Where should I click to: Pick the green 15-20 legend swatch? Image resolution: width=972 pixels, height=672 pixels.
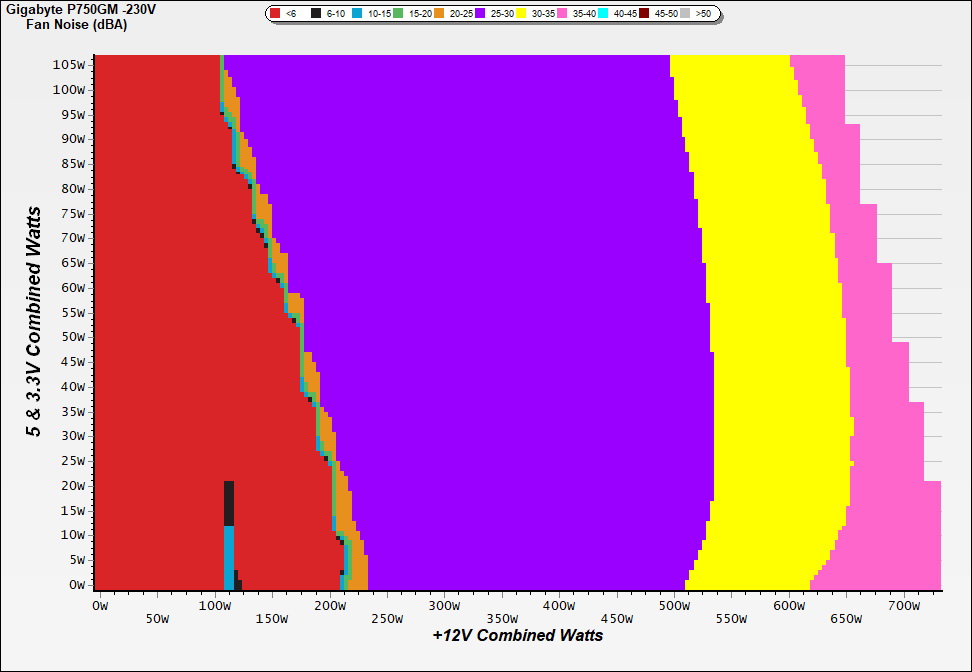398,14
